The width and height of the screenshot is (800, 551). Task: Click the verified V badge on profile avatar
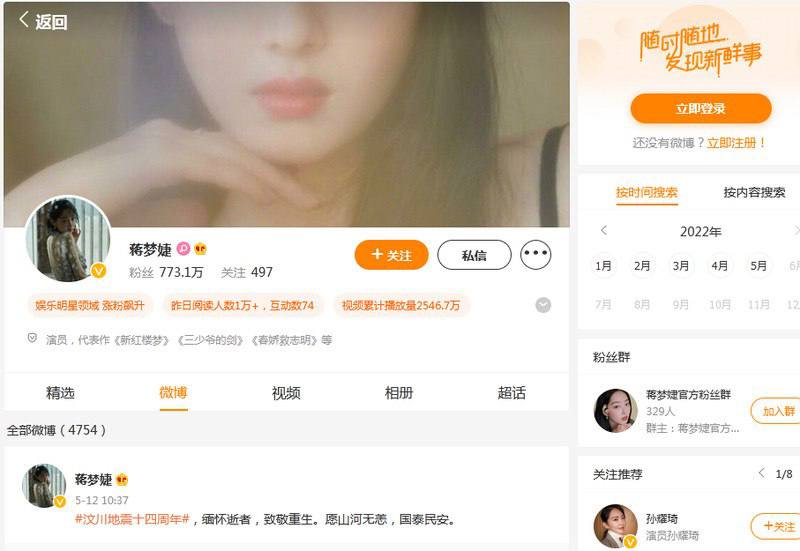tap(99, 270)
